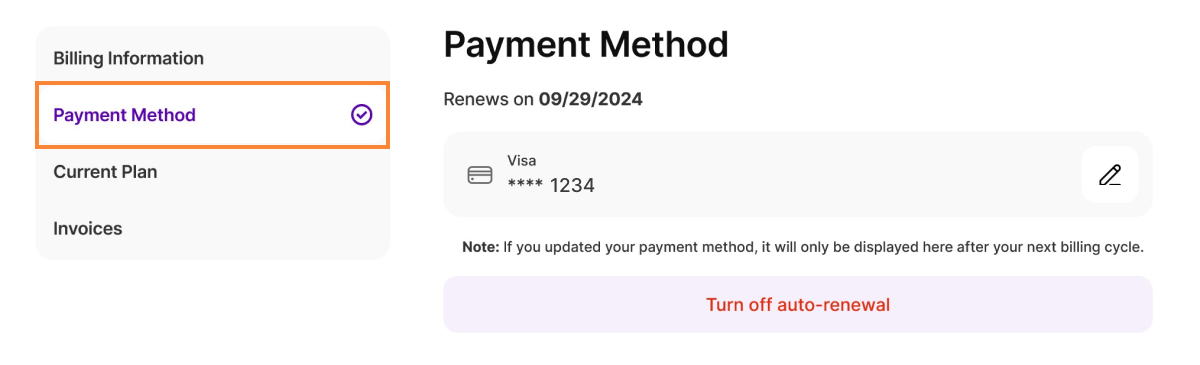Go to the Current Plan section
Viewport: 1200px width, 365px height.
(212, 172)
